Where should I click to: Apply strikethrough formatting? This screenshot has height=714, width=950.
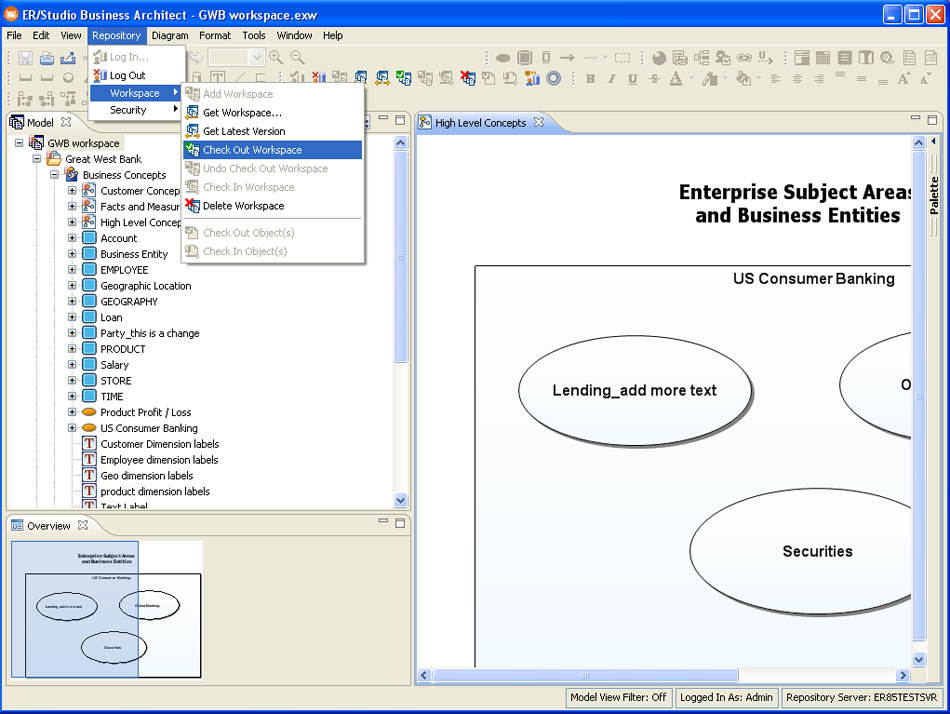pos(654,78)
